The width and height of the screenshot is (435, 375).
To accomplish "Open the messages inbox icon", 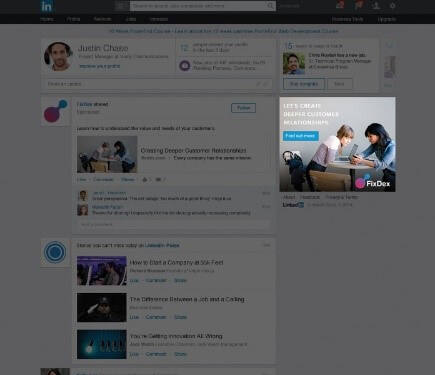I will pos(340,5).
